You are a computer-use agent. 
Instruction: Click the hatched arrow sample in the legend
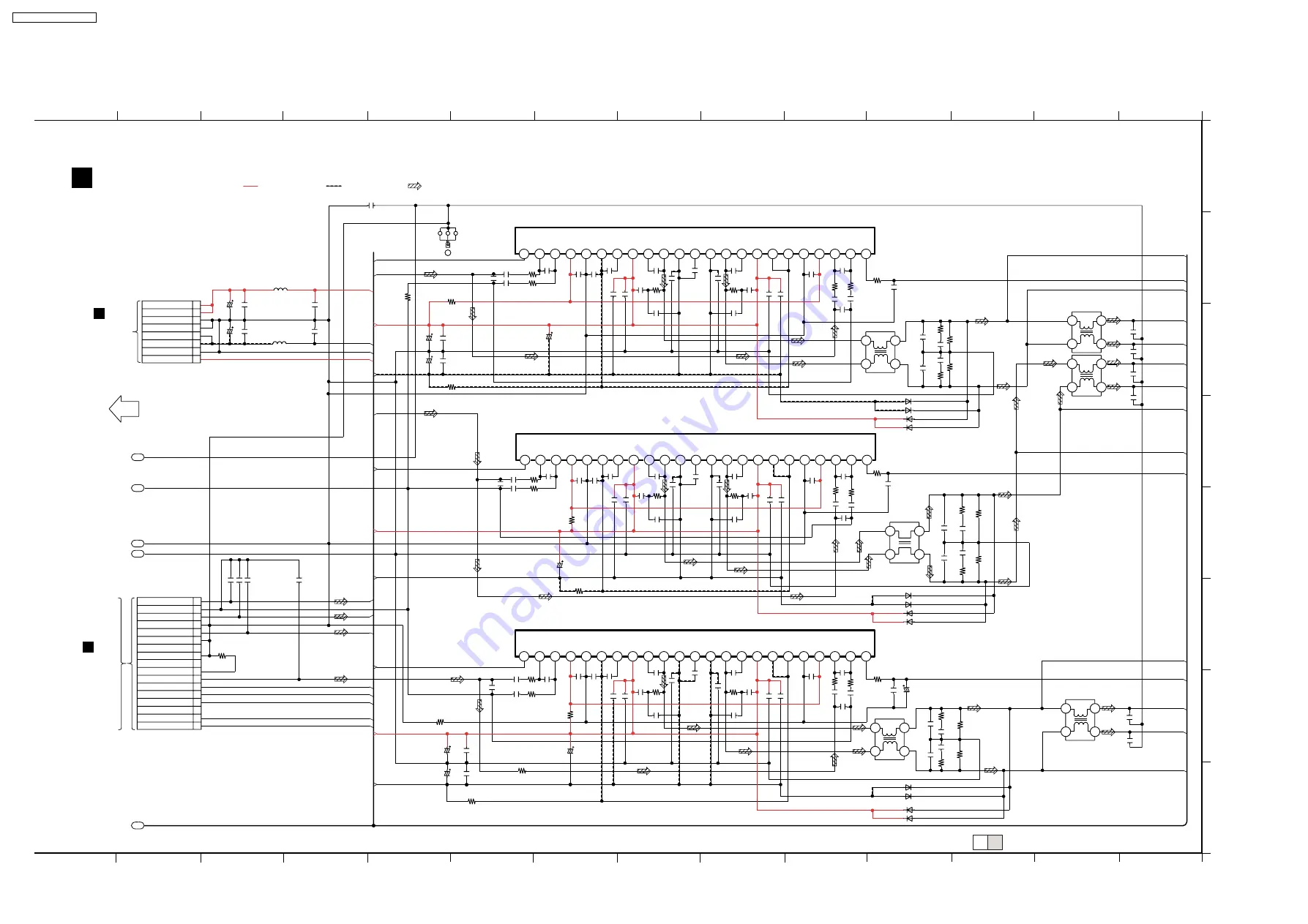tap(414, 187)
